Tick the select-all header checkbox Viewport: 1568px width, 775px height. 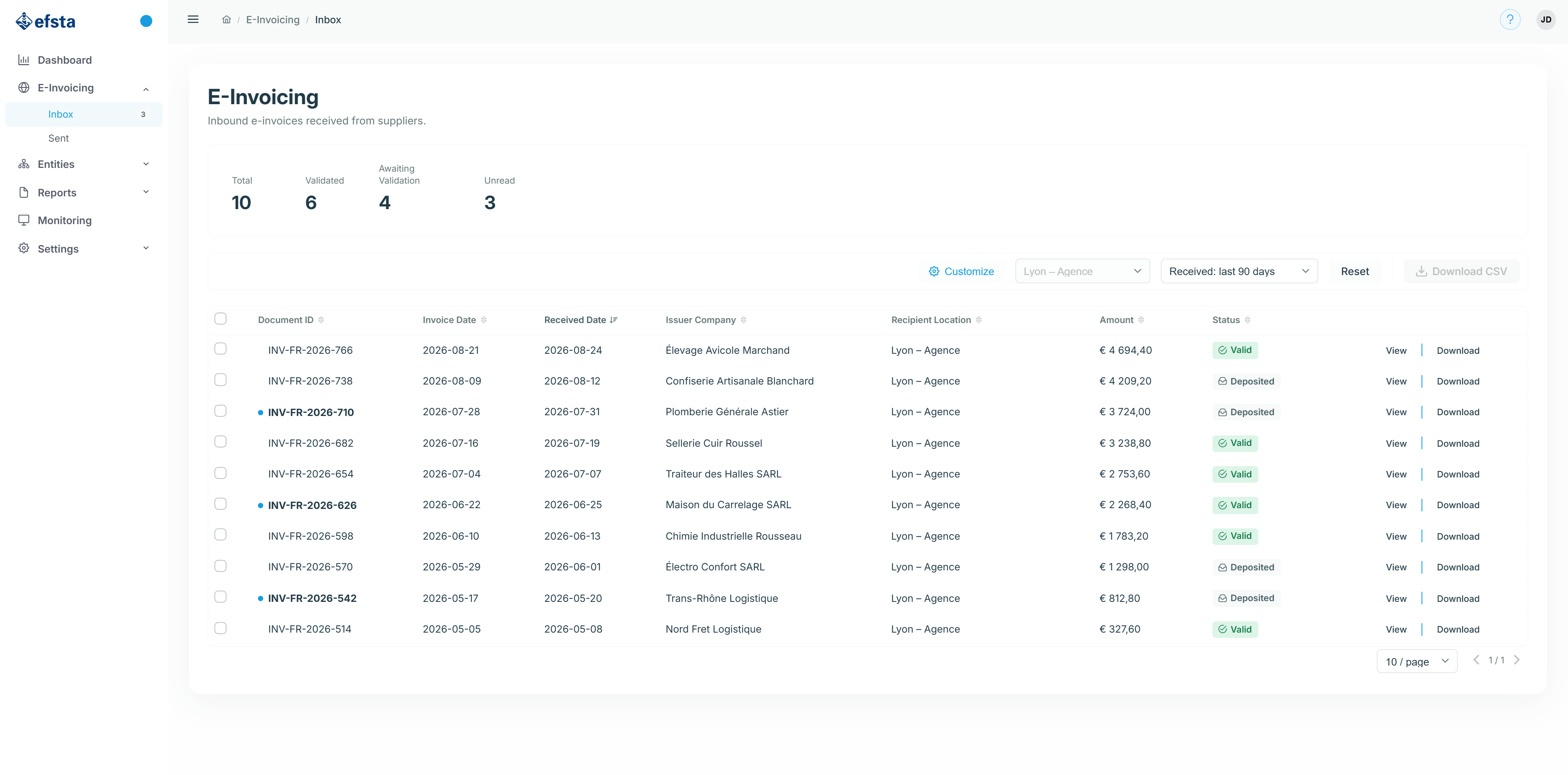220,319
